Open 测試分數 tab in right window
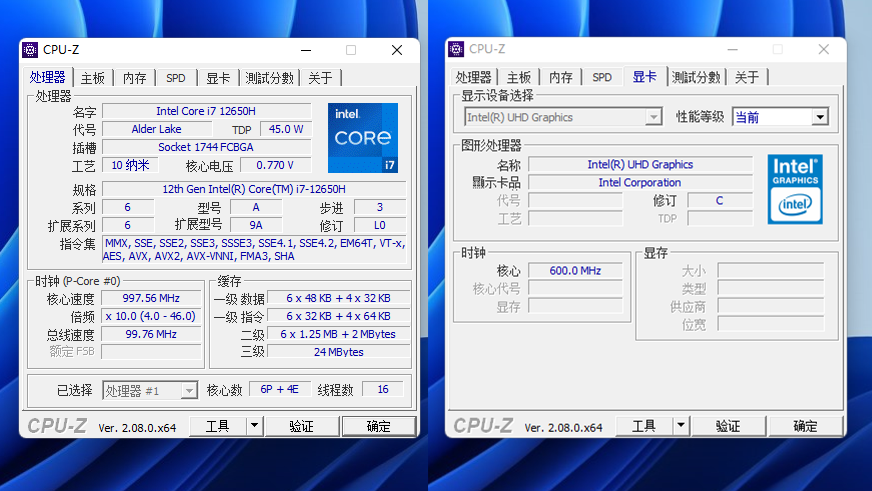 pyautogui.click(x=696, y=77)
